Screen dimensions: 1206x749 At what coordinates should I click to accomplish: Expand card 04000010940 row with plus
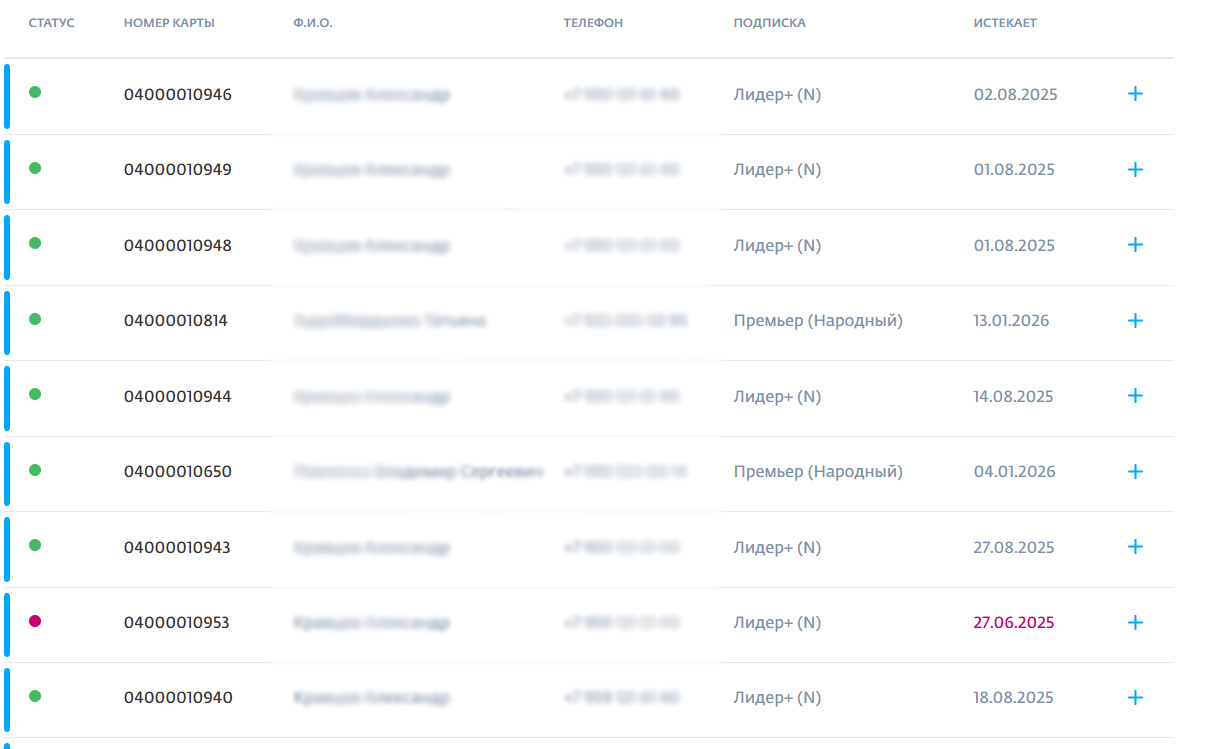click(1135, 698)
